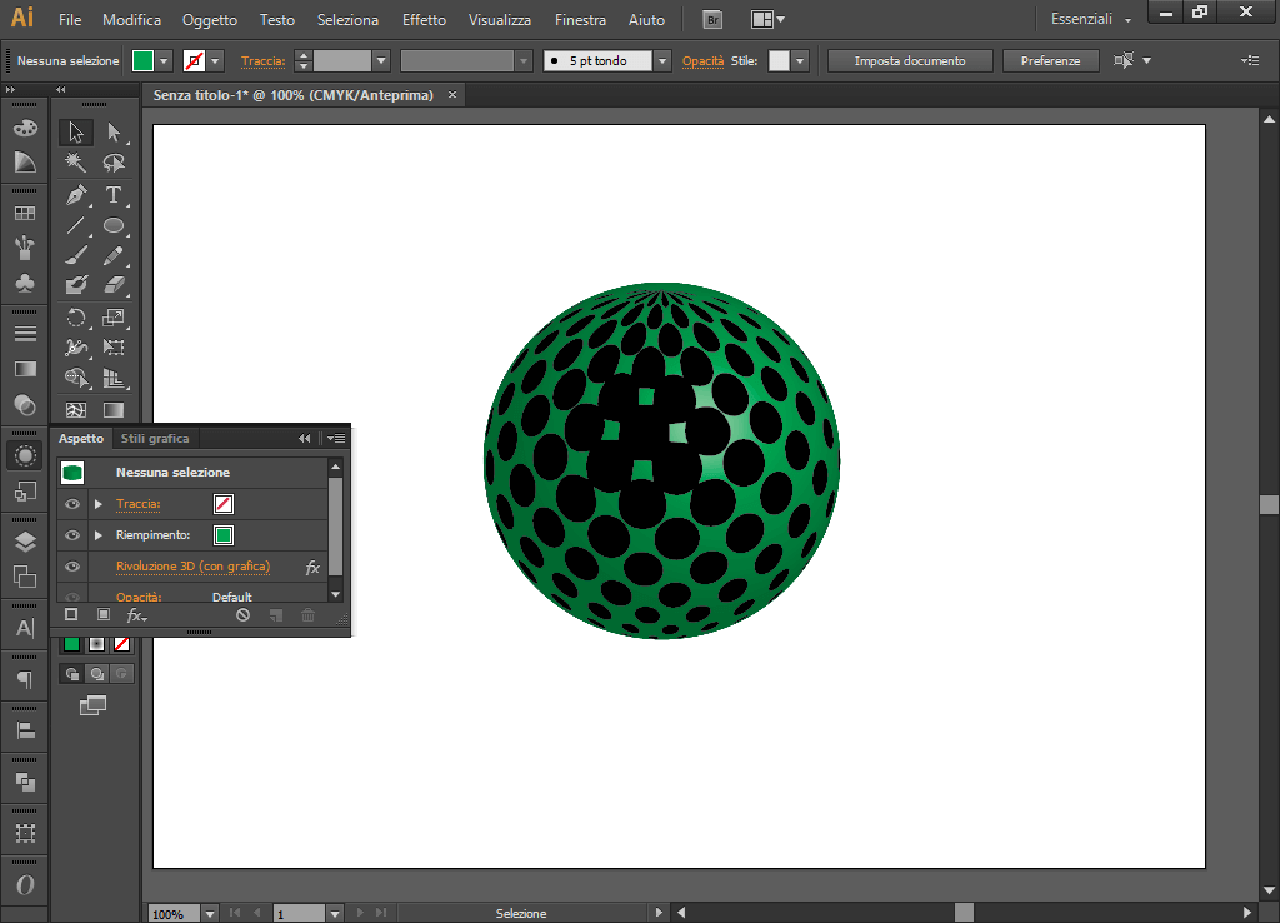Toggle visibility of Rivoluzione 3D effect
This screenshot has width=1280, height=923.
coord(72,567)
